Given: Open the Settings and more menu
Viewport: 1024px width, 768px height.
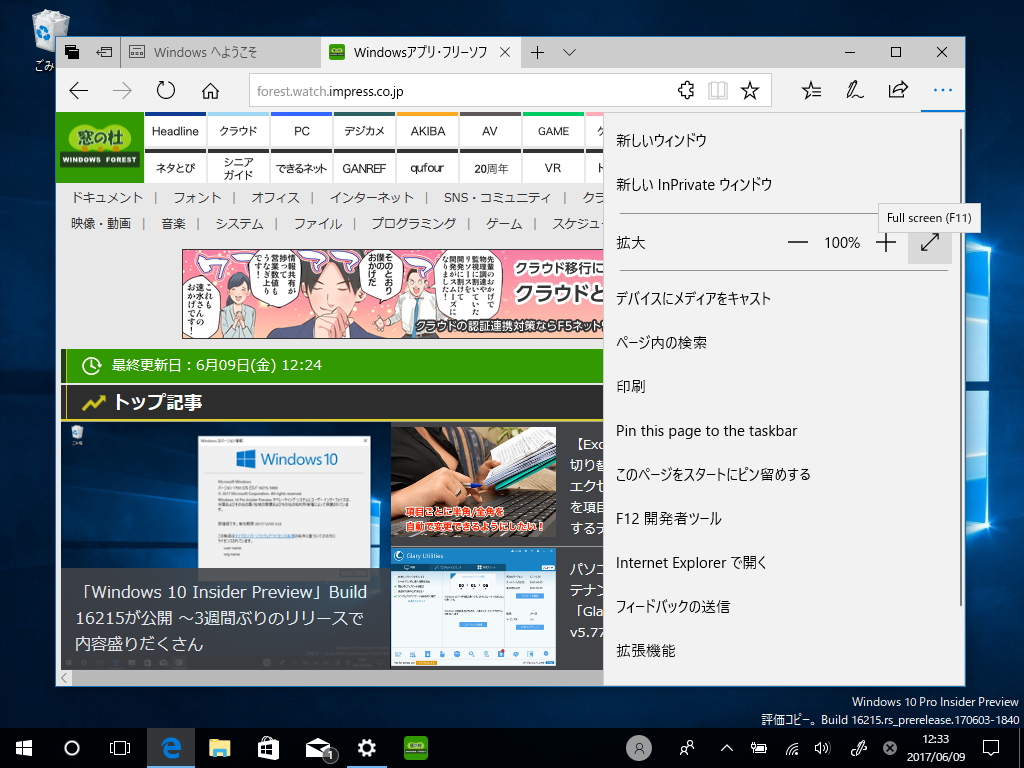Looking at the screenshot, I should coord(941,90).
